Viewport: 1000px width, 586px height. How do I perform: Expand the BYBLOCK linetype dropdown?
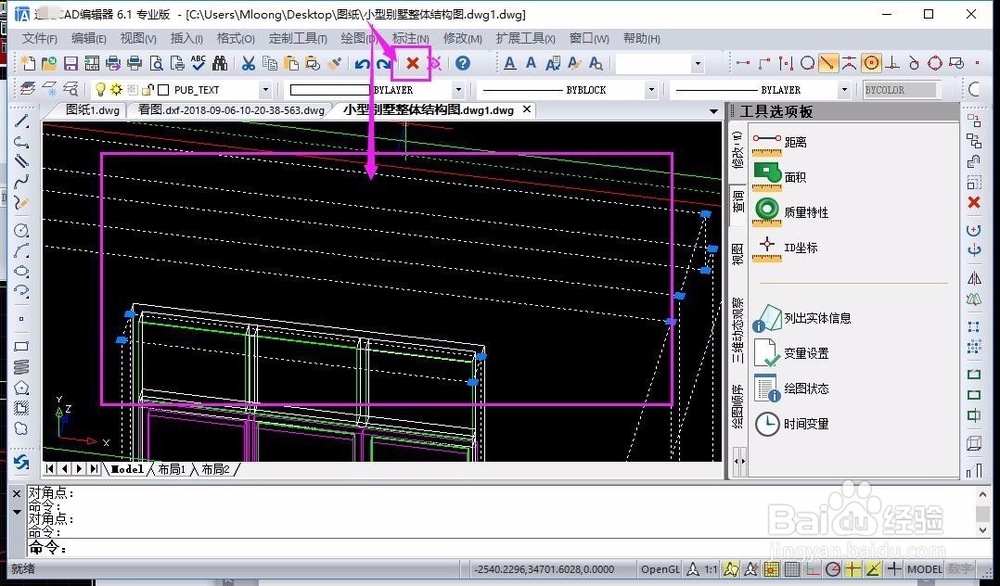tap(651, 90)
